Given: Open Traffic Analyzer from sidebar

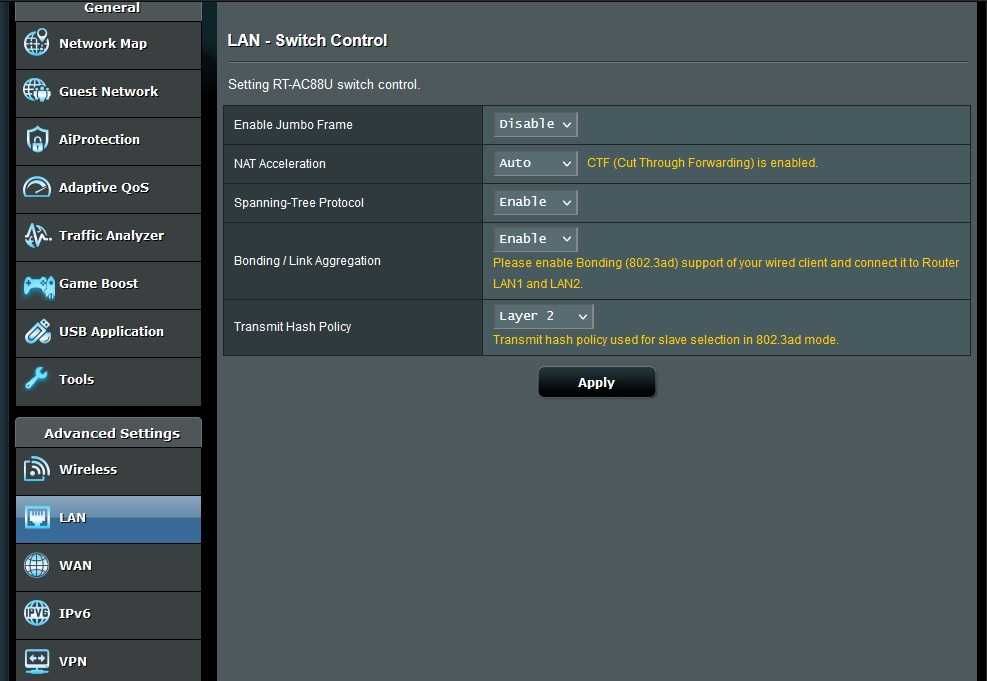Looking at the screenshot, I should 108,237.
